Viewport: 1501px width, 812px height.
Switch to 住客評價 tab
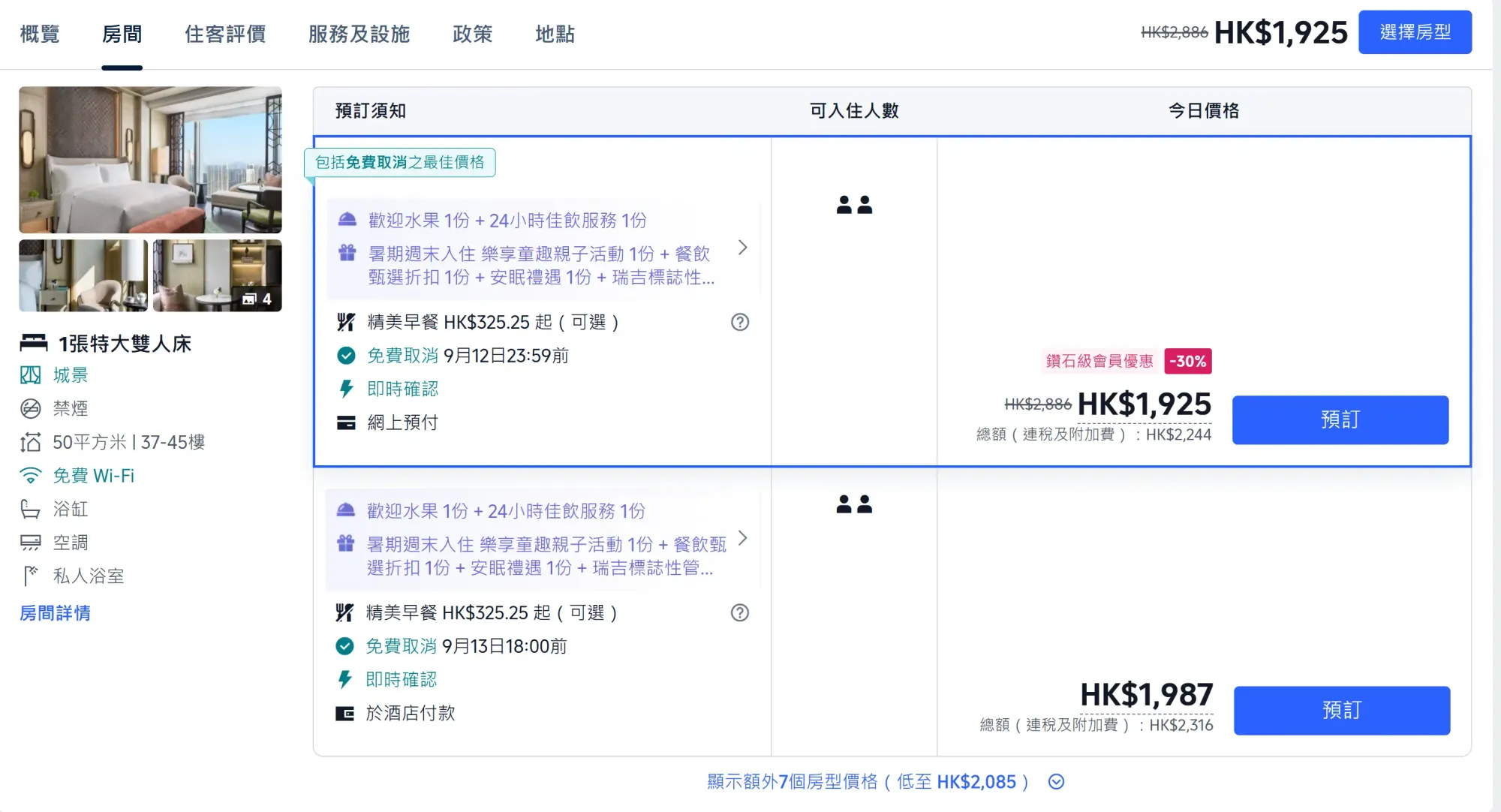point(225,34)
